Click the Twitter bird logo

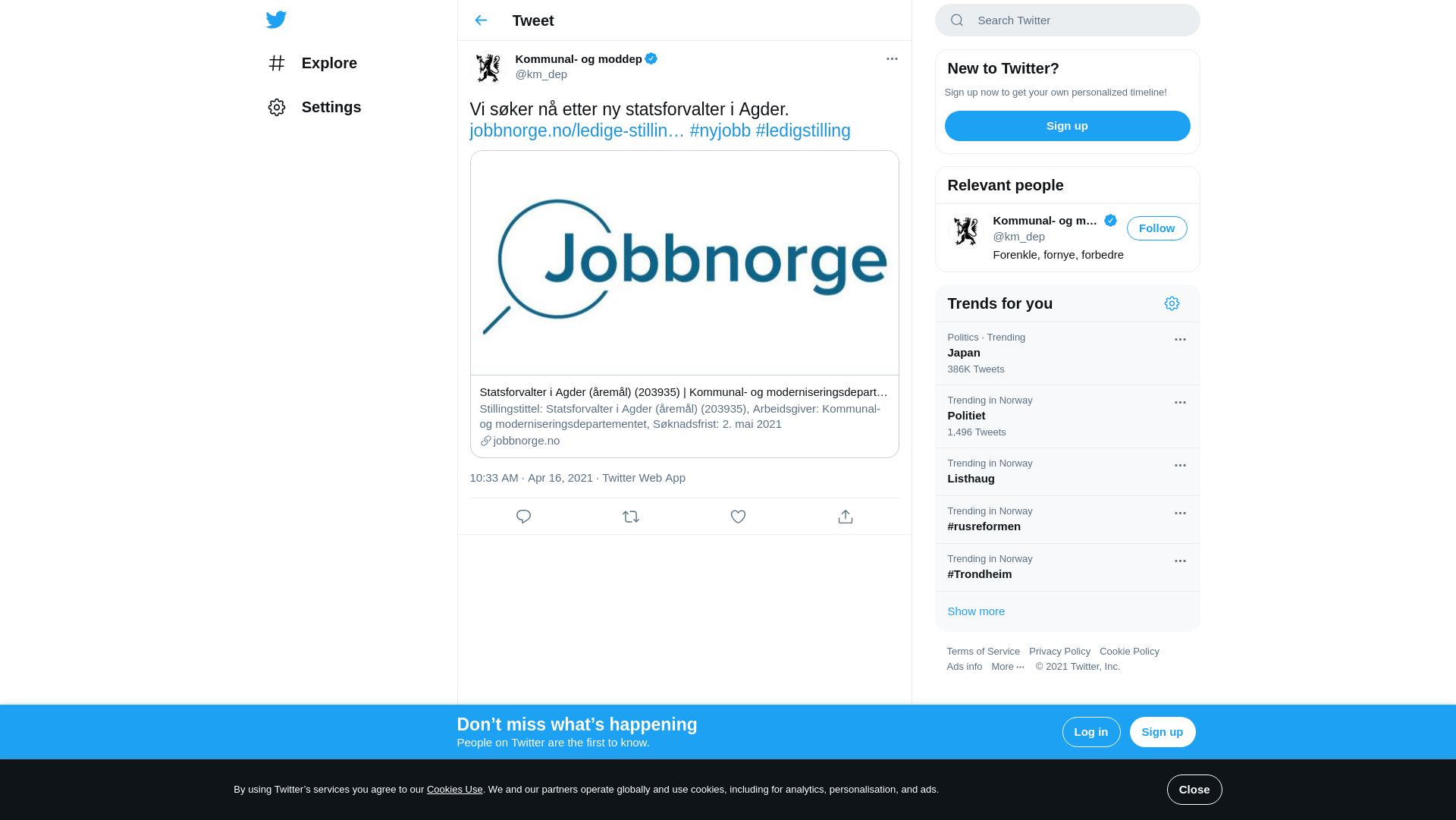click(276, 20)
